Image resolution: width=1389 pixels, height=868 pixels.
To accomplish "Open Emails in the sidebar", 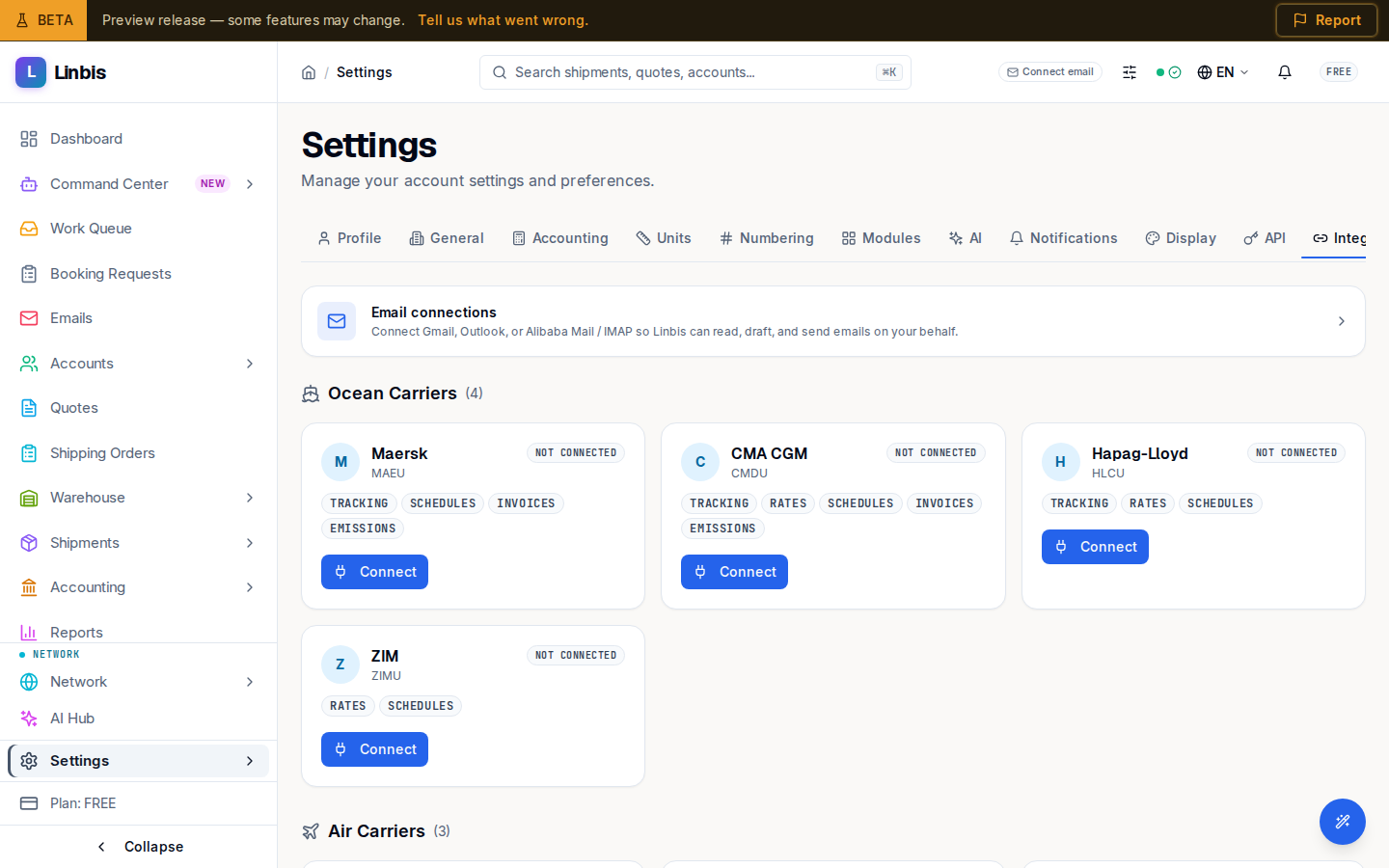I will click(139, 318).
